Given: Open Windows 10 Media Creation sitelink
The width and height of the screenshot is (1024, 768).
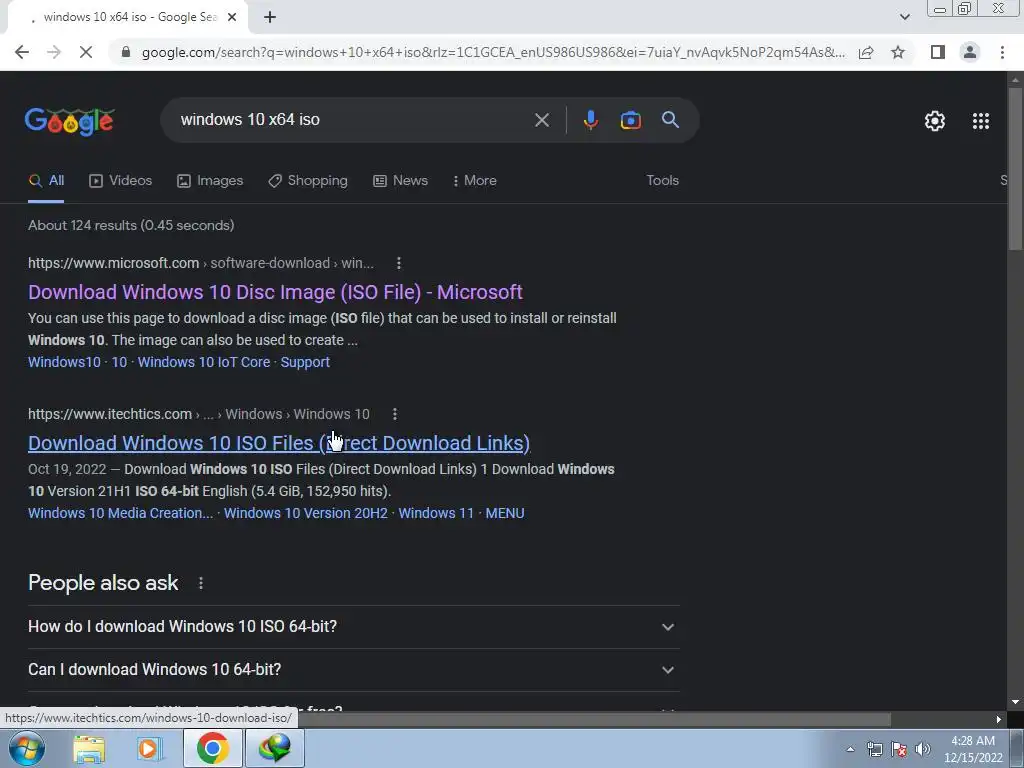Looking at the screenshot, I should pyautogui.click(x=121, y=513).
